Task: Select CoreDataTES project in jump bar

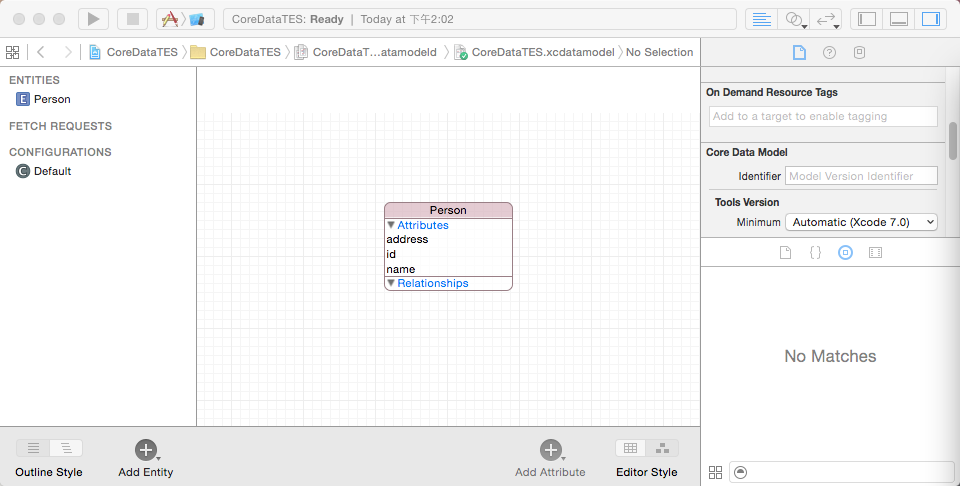Action: 133,52
